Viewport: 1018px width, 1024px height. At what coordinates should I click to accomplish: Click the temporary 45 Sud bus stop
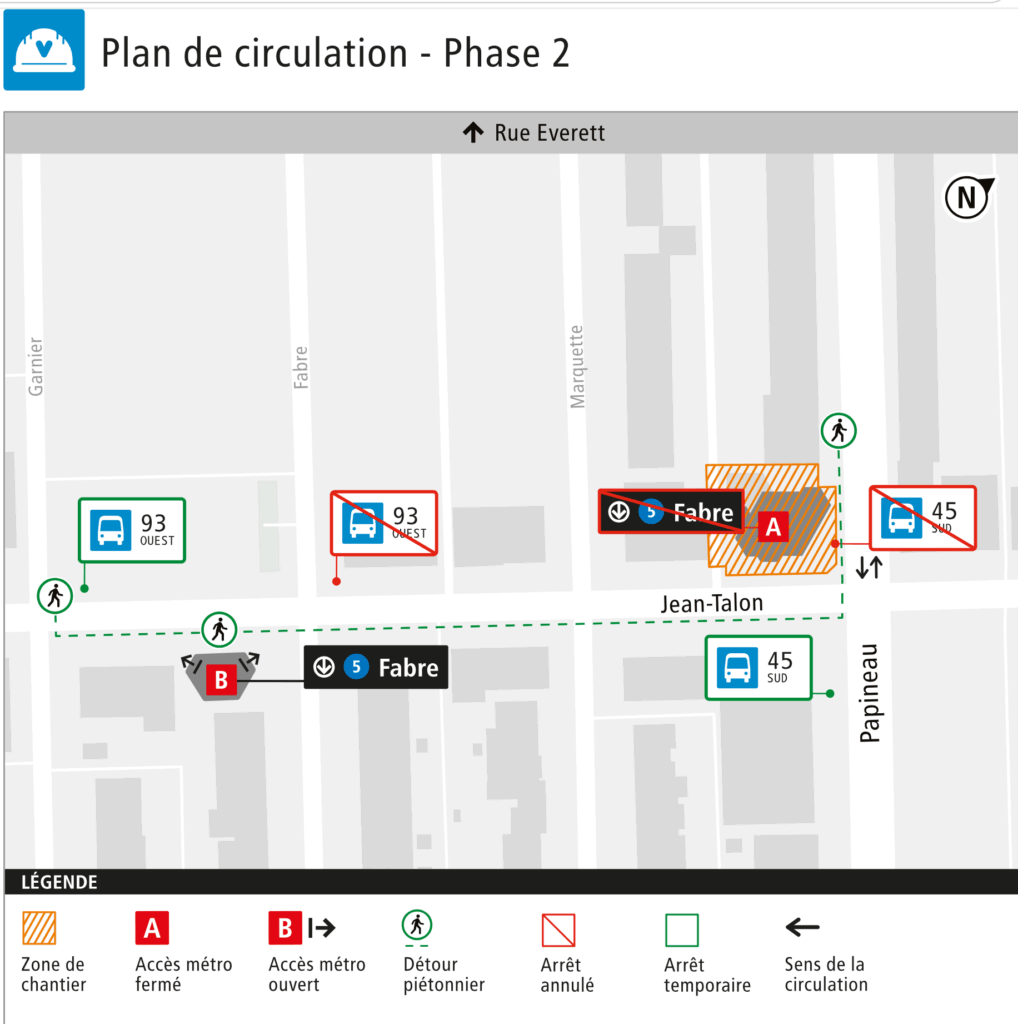pyautogui.click(x=759, y=667)
